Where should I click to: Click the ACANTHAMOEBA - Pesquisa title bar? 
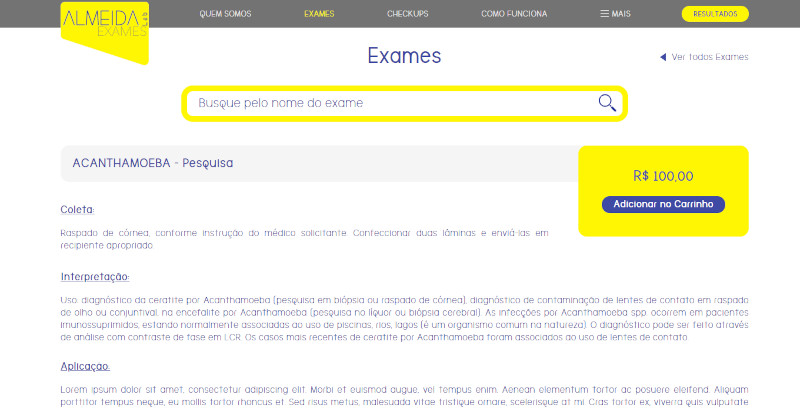[318, 163]
